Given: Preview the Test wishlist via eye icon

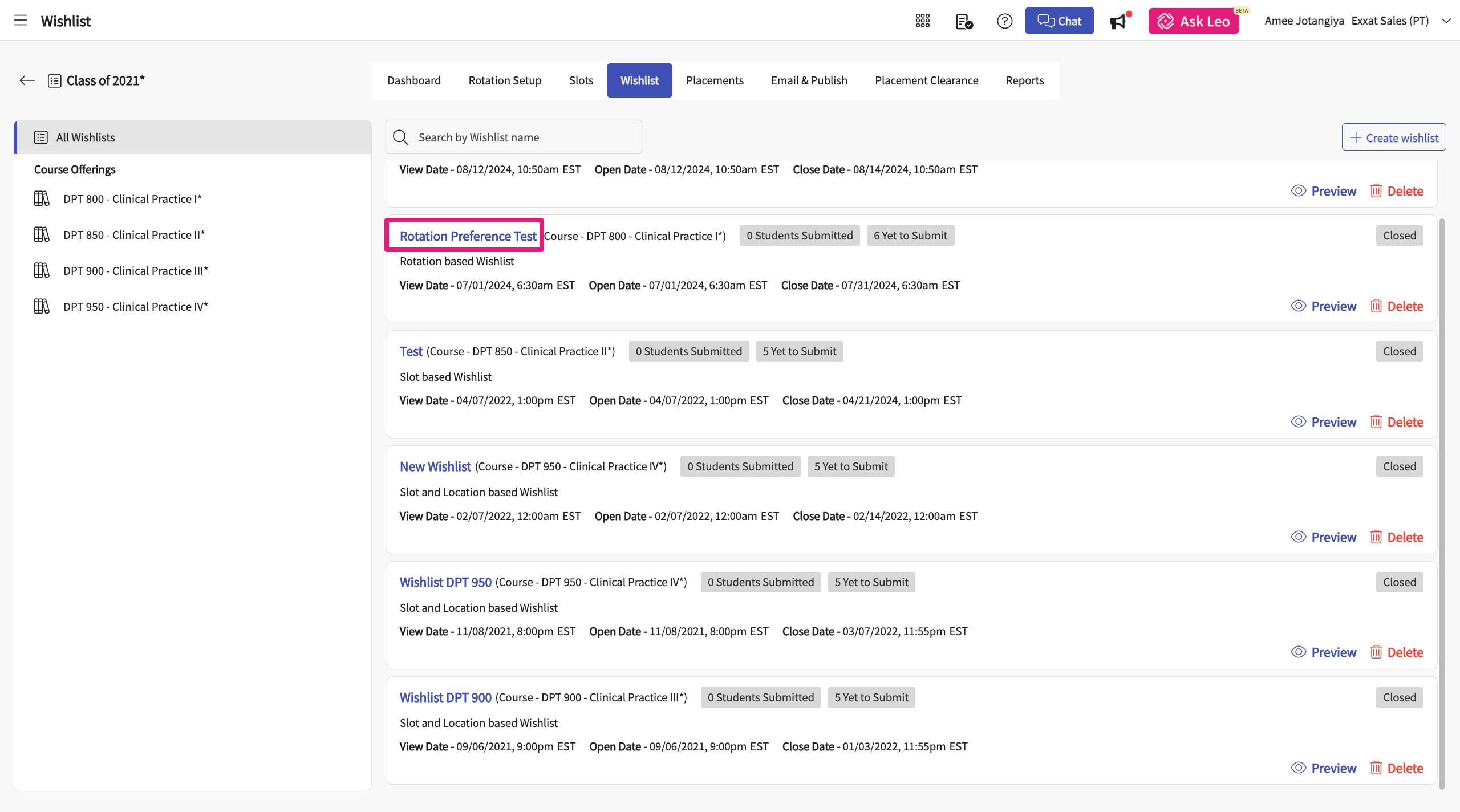Looking at the screenshot, I should tap(1299, 422).
